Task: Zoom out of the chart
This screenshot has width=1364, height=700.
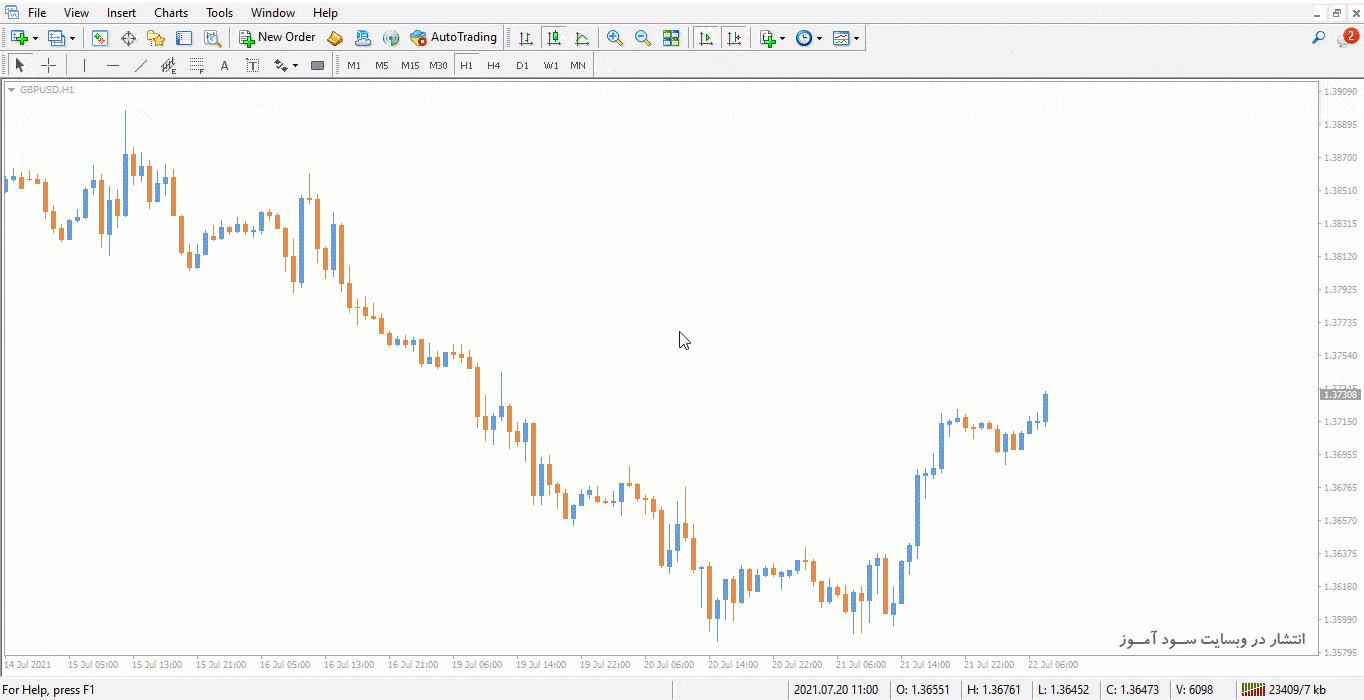Action: [643, 38]
